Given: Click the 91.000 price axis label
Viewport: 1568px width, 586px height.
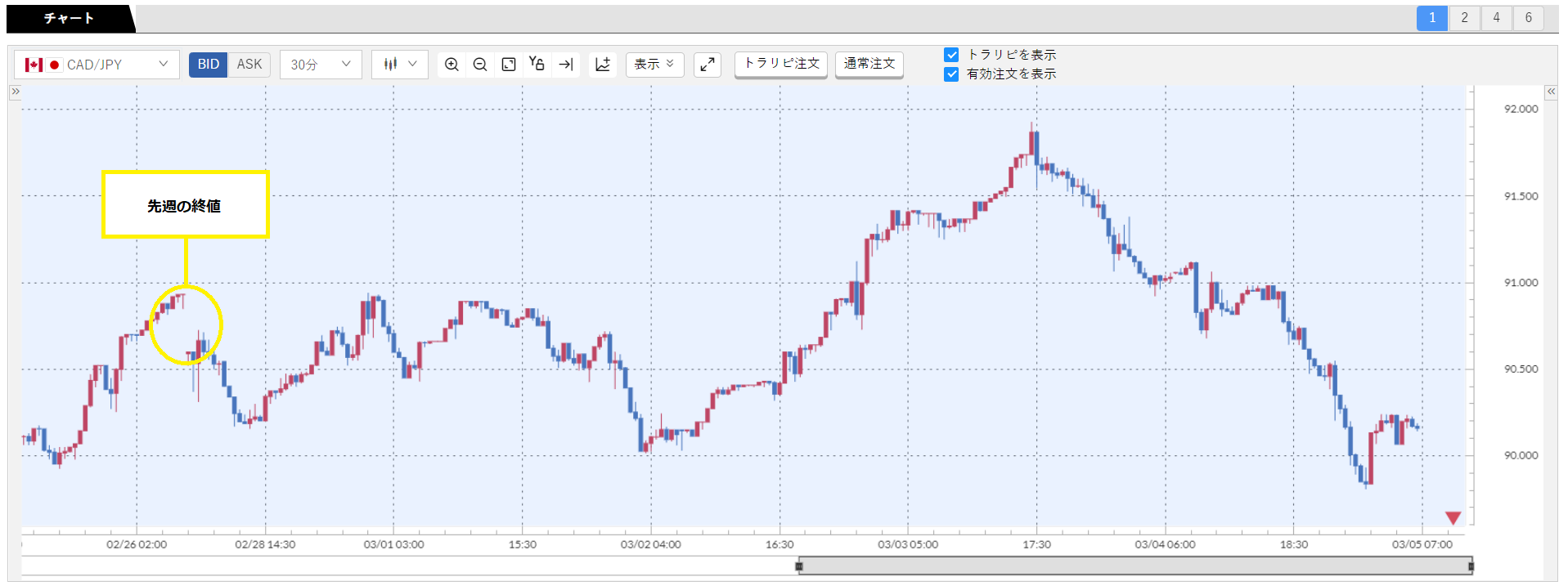Looking at the screenshot, I should 1521,283.
